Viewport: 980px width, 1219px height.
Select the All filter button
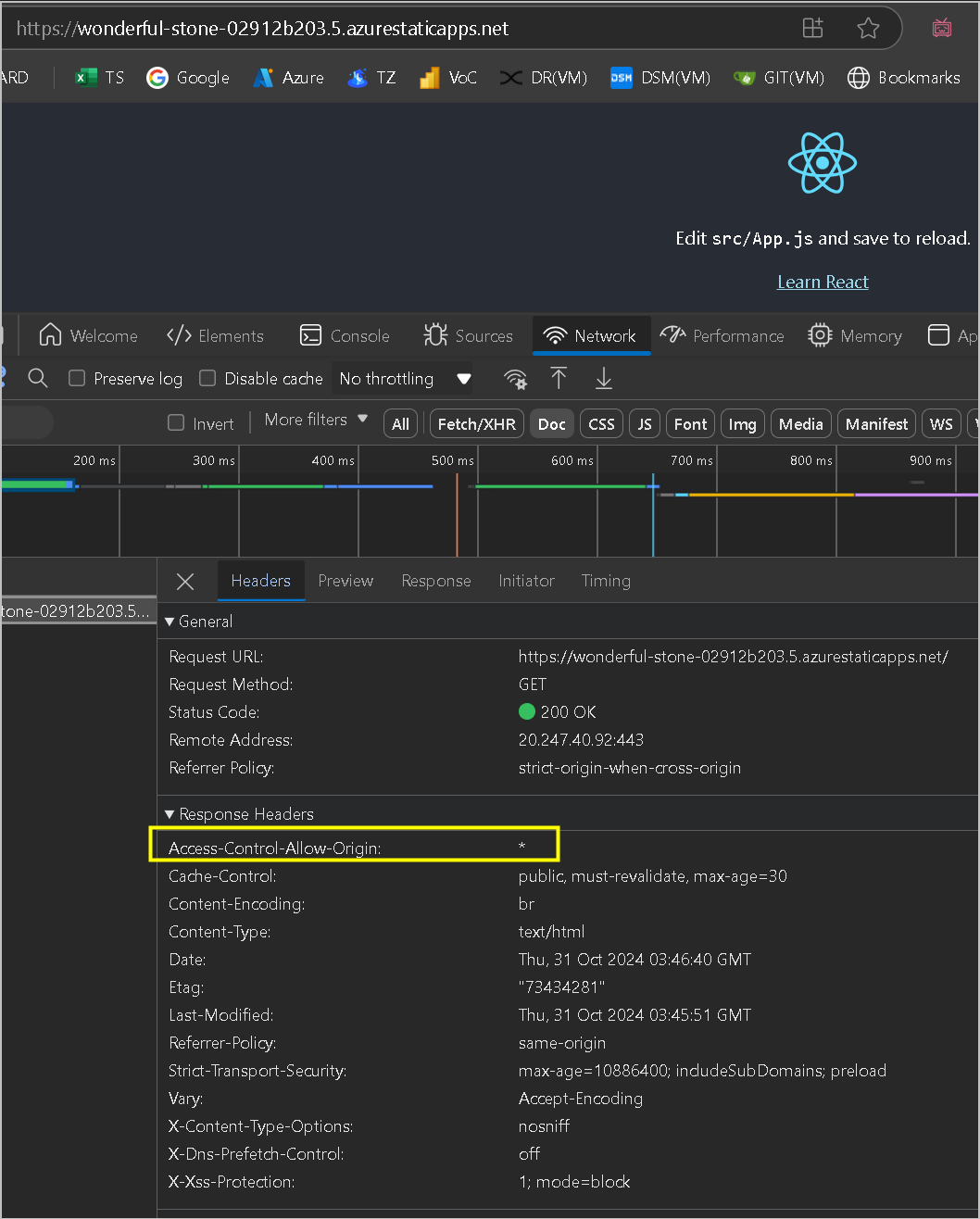(400, 423)
